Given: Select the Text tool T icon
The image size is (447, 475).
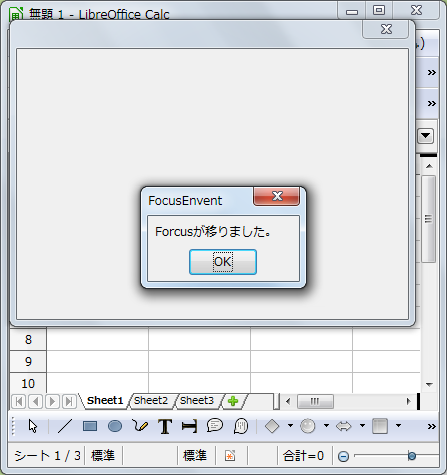Looking at the screenshot, I should pyautogui.click(x=165, y=426).
